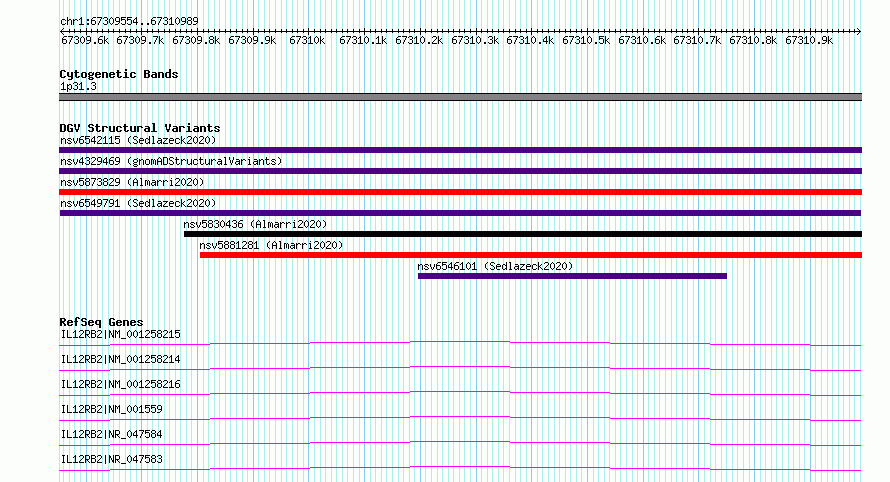
Task: Click the 67310.1k ruler tick label
Action: click(x=363, y=40)
